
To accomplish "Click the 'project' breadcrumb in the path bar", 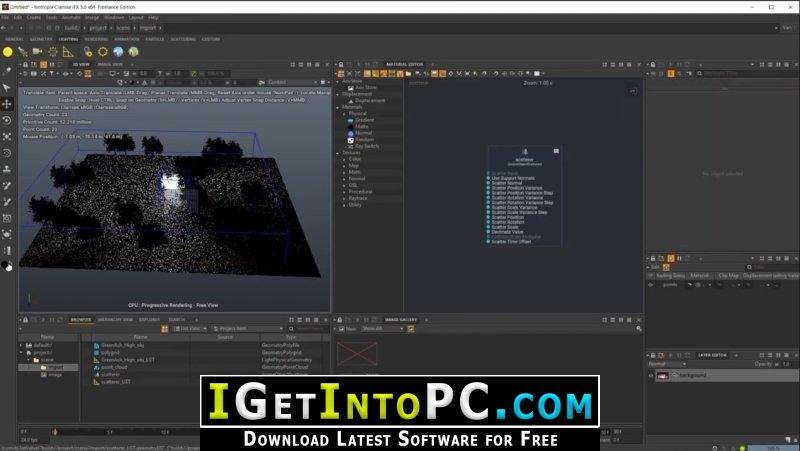I will pos(98,28).
